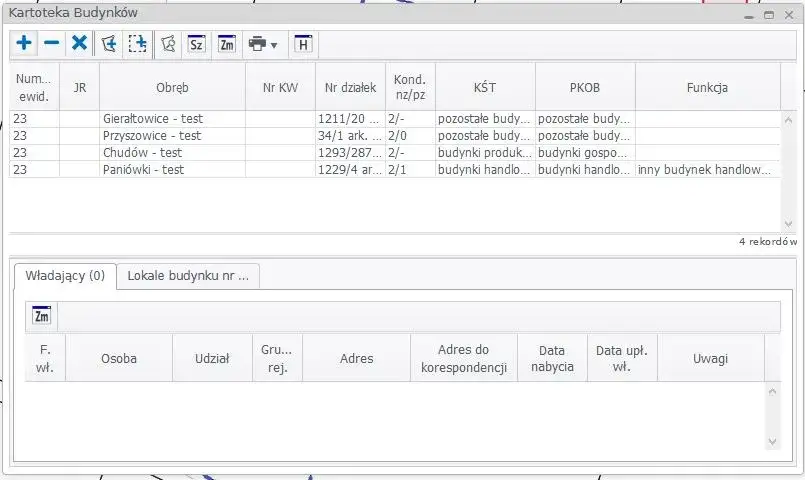Screen dimensions: 805x480
Task: Sort by the Nr działek column header
Action: click(x=350, y=88)
